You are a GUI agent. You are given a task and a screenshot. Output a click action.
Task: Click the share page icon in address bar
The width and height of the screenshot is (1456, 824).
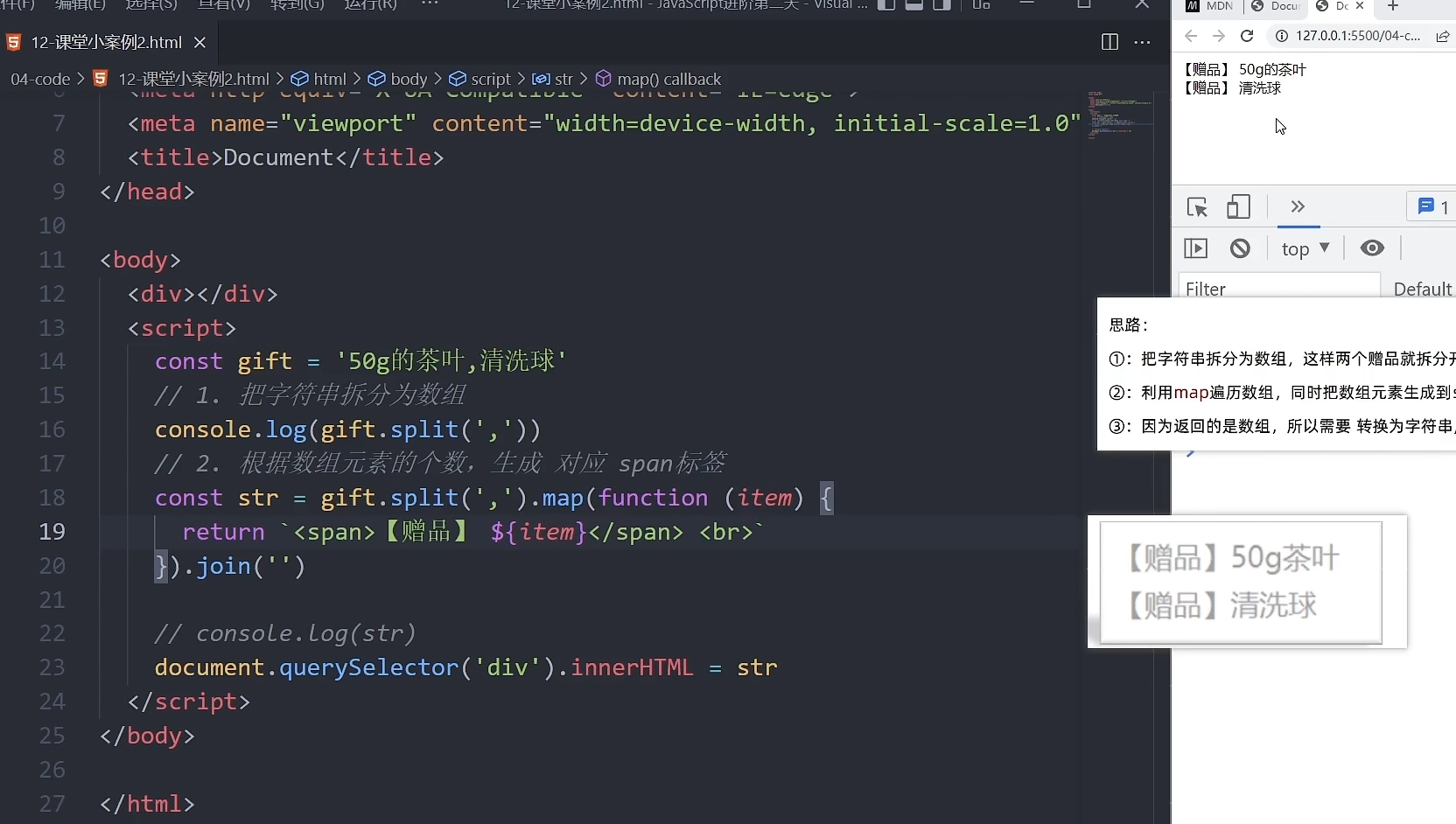point(1442,36)
